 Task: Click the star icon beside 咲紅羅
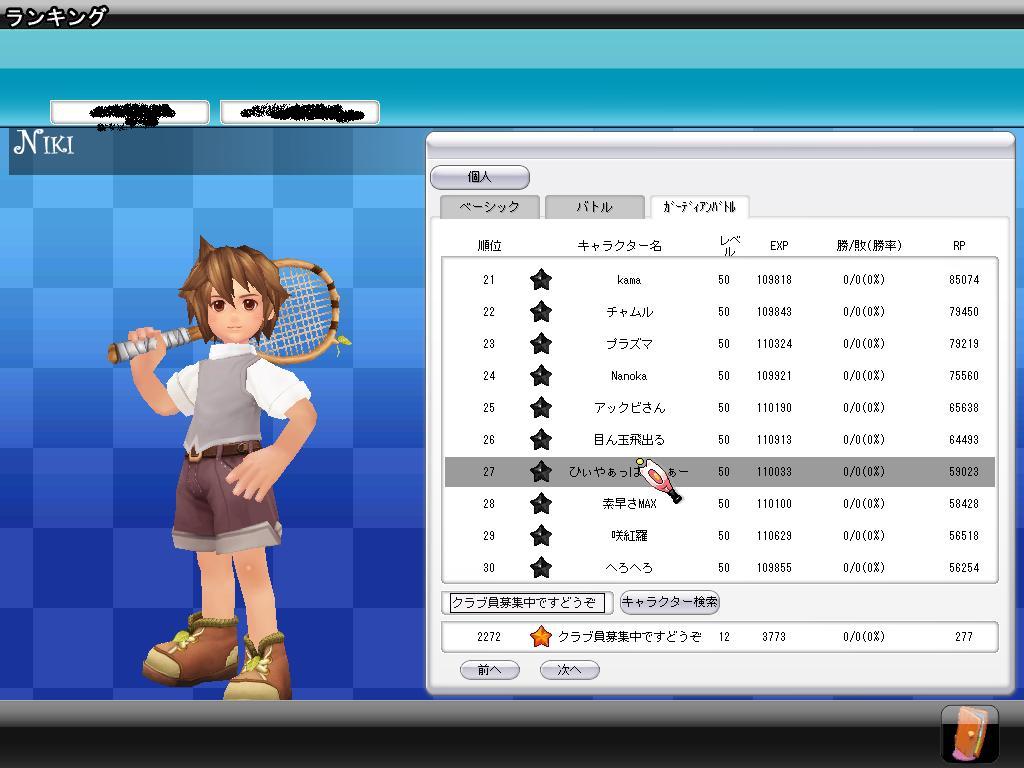(x=540, y=536)
